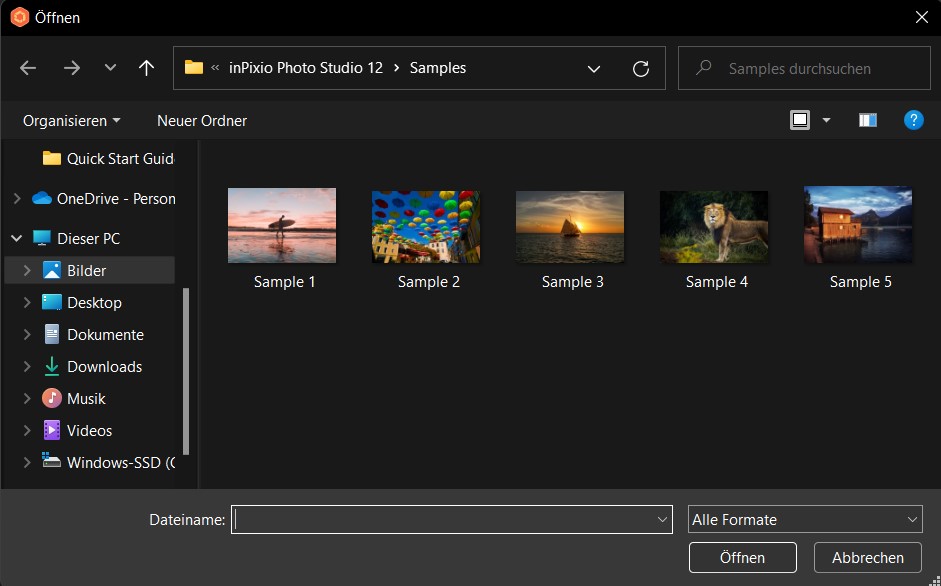
Task: Select the Bilder folder in sidebar
Action: pos(86,270)
